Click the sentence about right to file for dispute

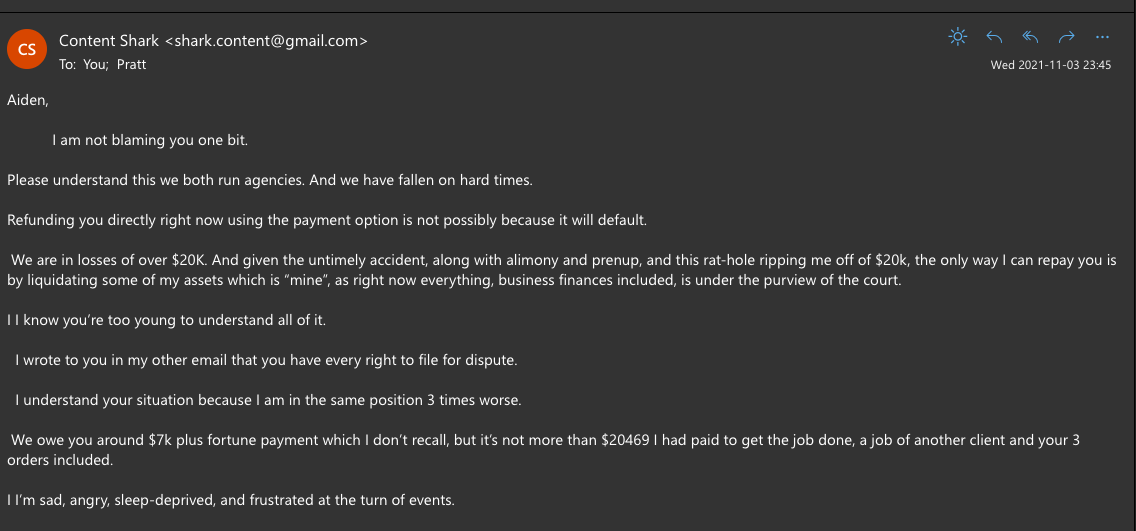[x=266, y=359]
